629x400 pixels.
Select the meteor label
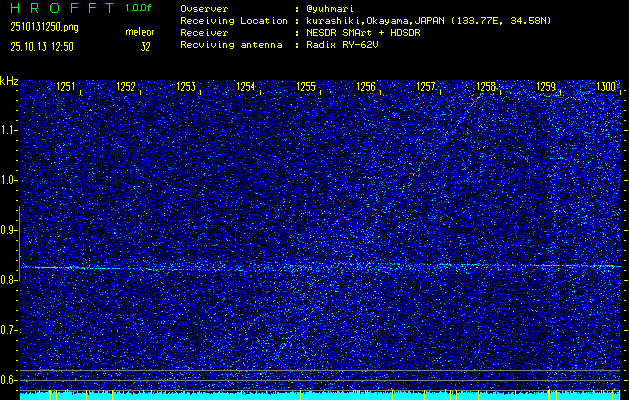[139, 32]
